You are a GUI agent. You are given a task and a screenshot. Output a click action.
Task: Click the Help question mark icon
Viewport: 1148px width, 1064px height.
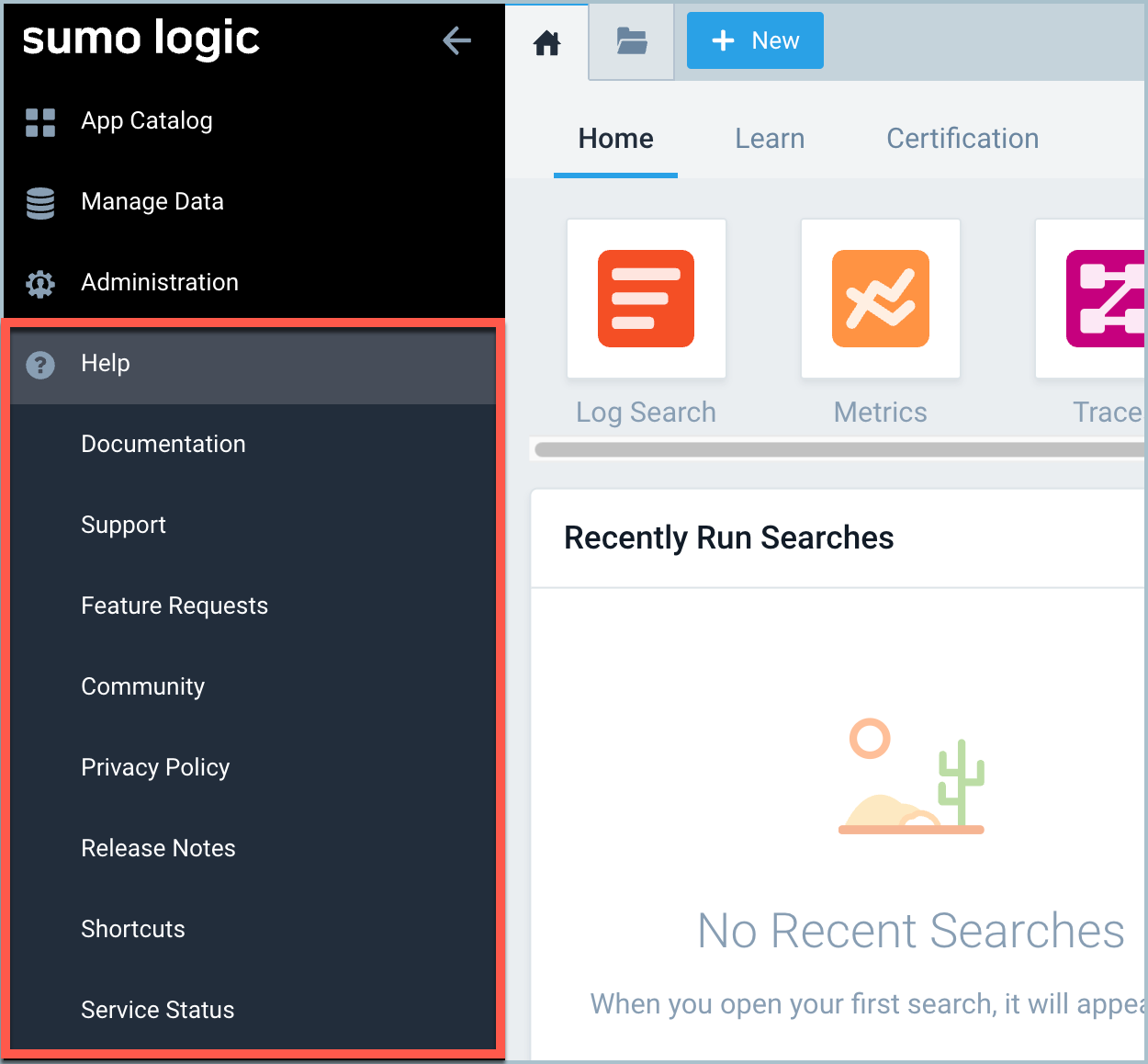pyautogui.click(x=40, y=365)
